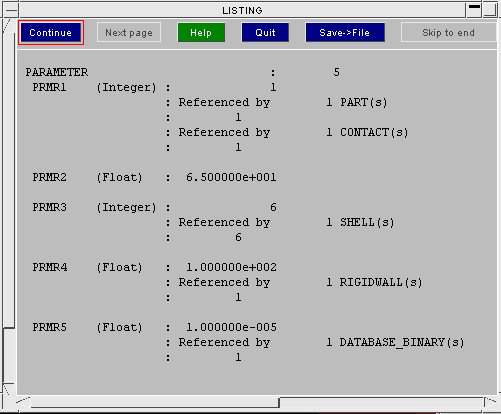Viewport: 501px width, 414px height.
Task: Click the LISTING title bar
Action: coord(242,10)
